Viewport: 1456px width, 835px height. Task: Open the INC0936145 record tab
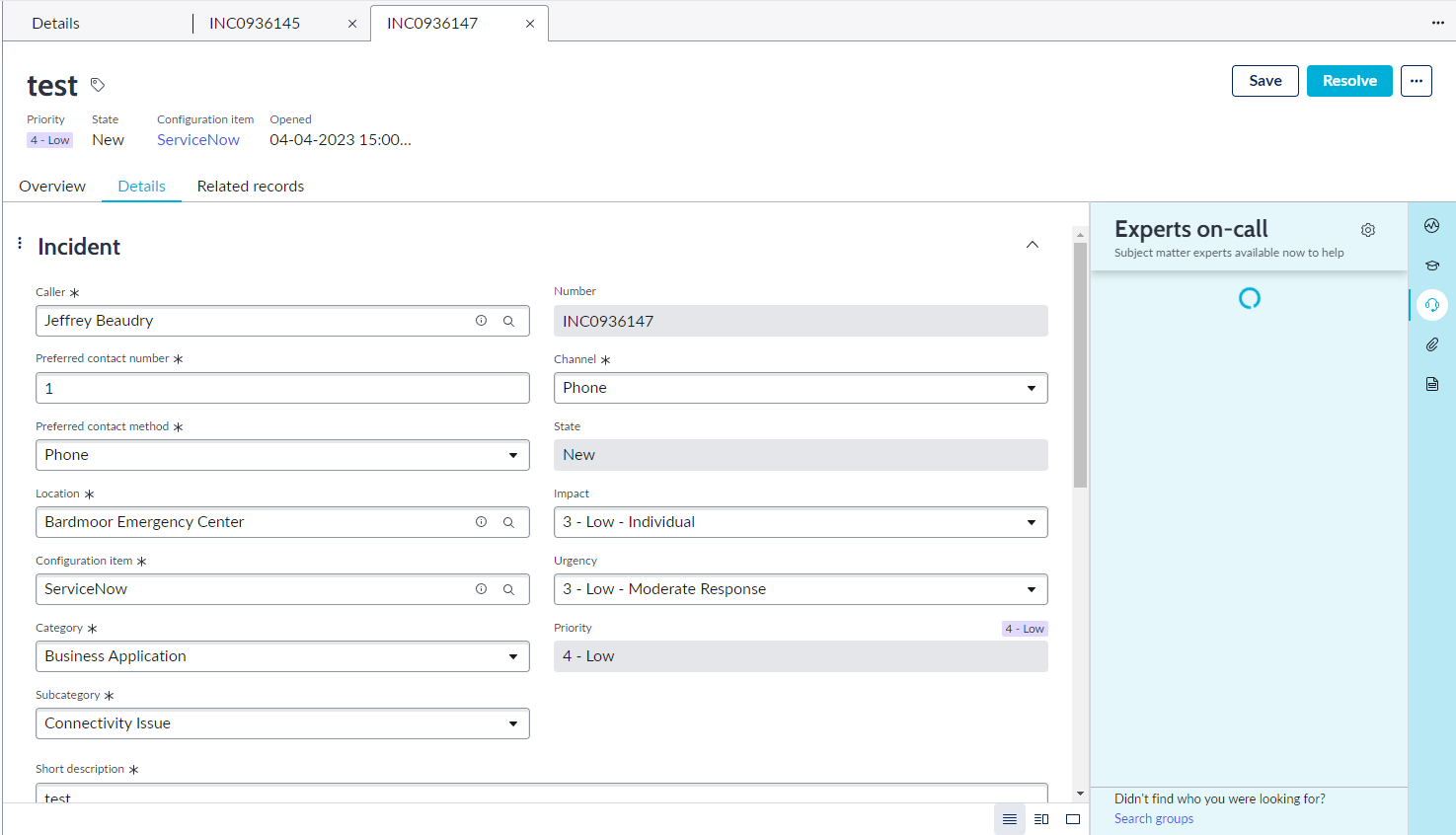(x=254, y=22)
